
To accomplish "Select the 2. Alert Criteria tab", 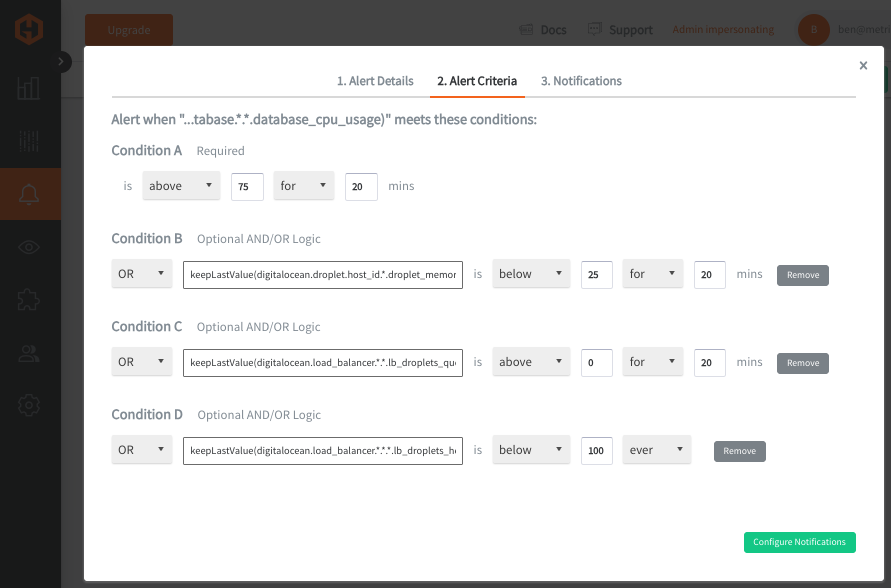I will click(x=477, y=81).
